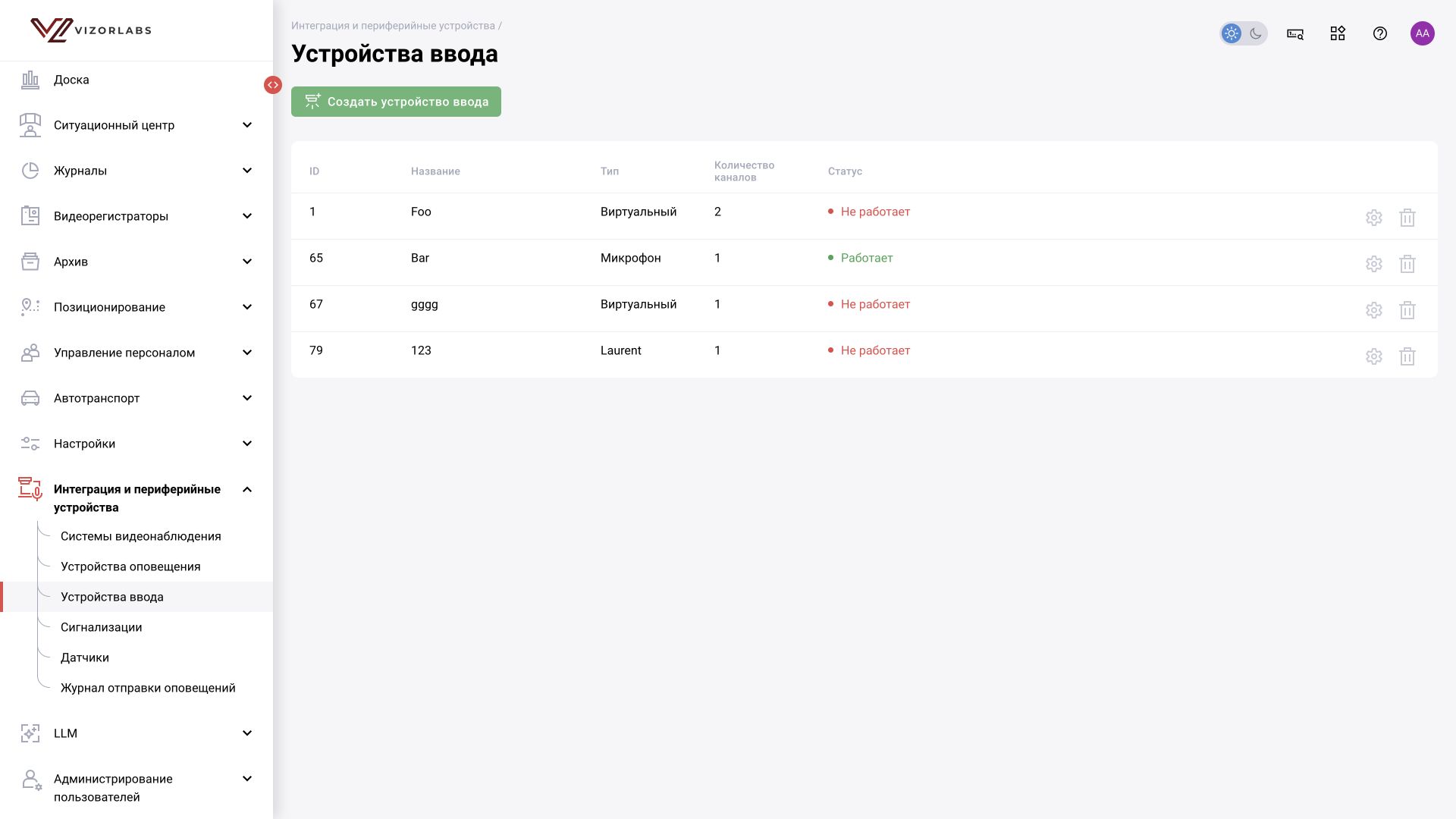Expand Журналы menu chevron
This screenshot has width=1456, height=819.
coord(247,171)
